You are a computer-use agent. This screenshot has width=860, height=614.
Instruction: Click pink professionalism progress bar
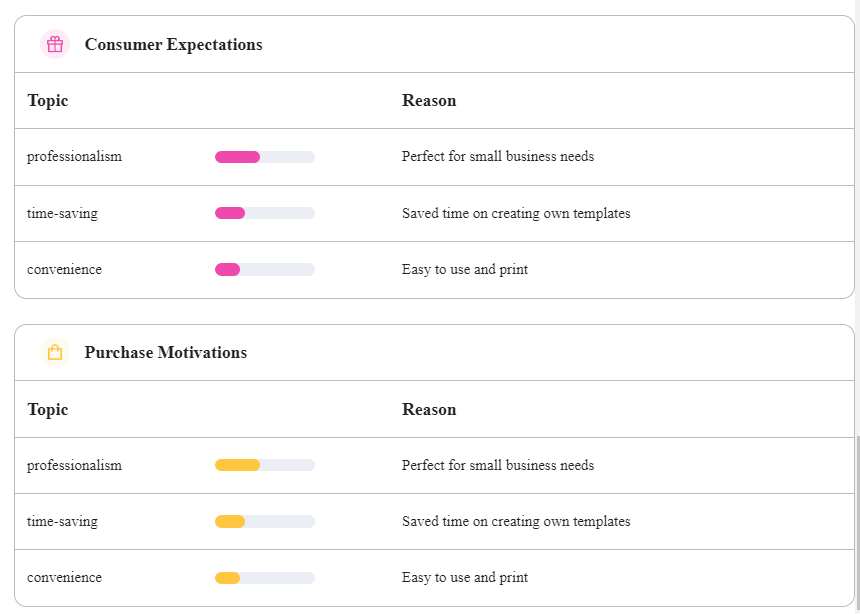point(264,157)
